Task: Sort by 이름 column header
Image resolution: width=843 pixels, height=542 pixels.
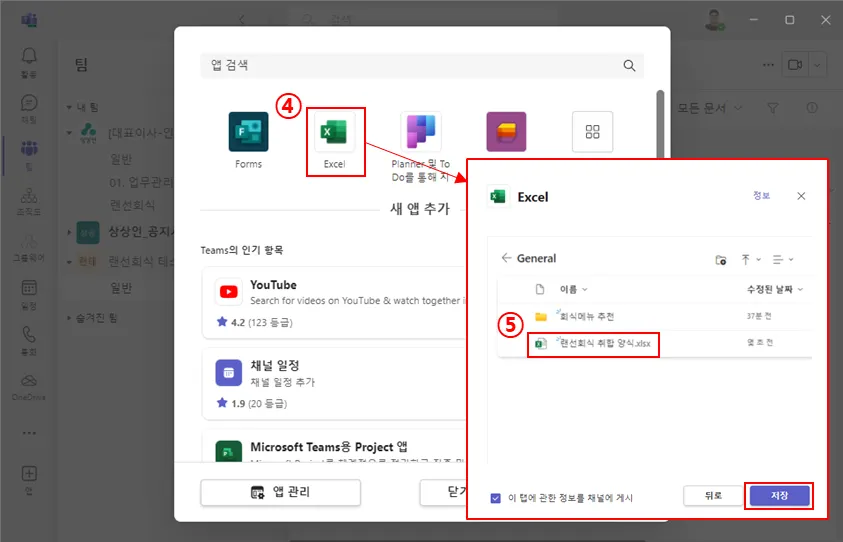Action: tap(573, 289)
